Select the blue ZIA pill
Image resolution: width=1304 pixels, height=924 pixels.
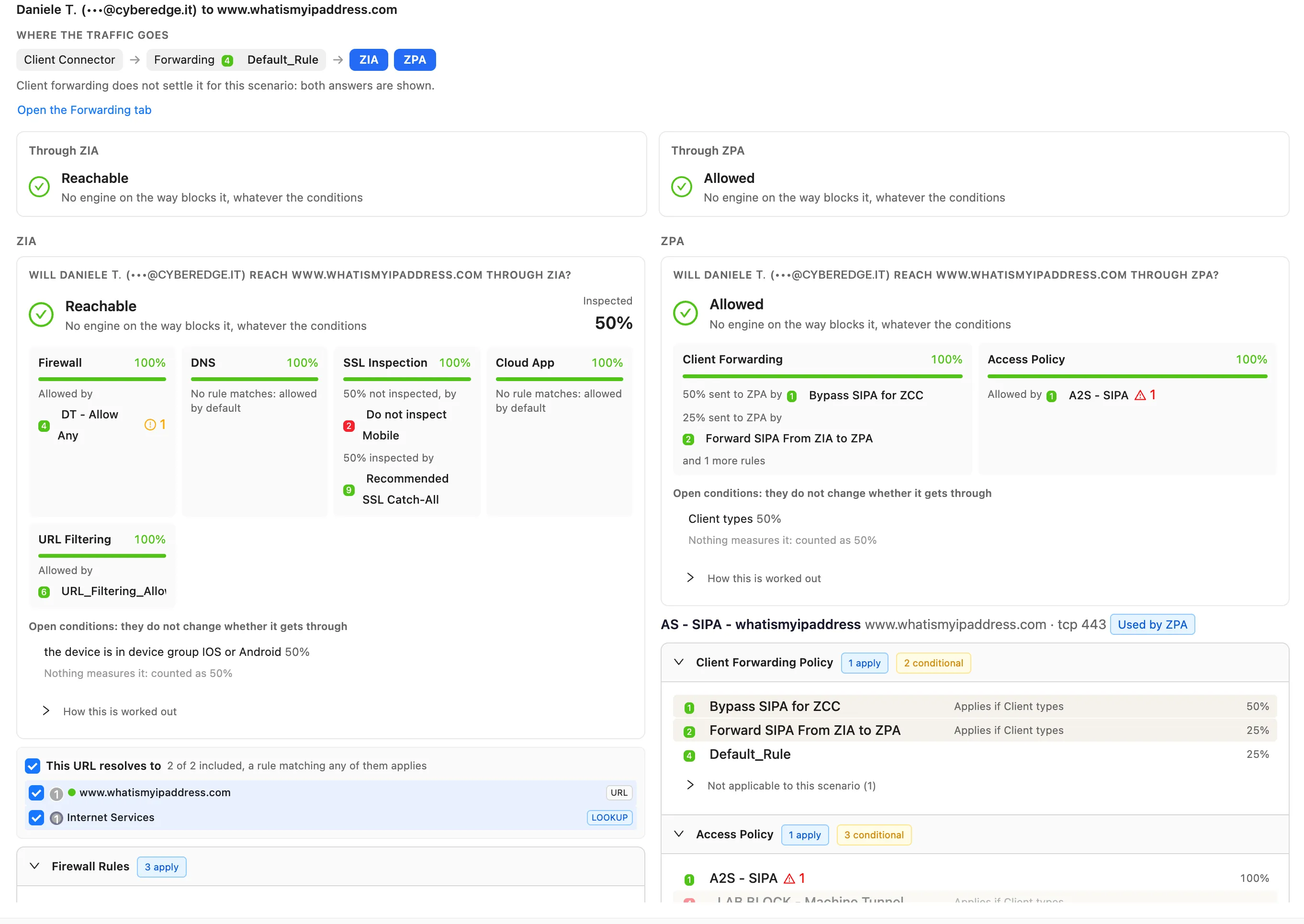tap(369, 60)
